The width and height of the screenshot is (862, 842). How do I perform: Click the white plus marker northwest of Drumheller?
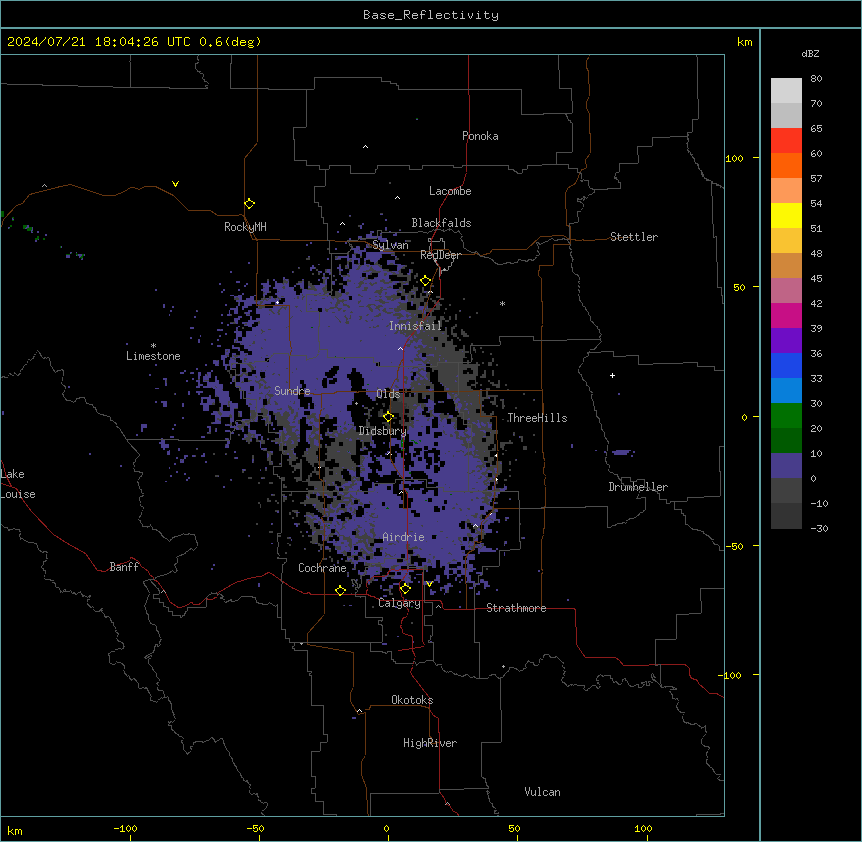(612, 375)
